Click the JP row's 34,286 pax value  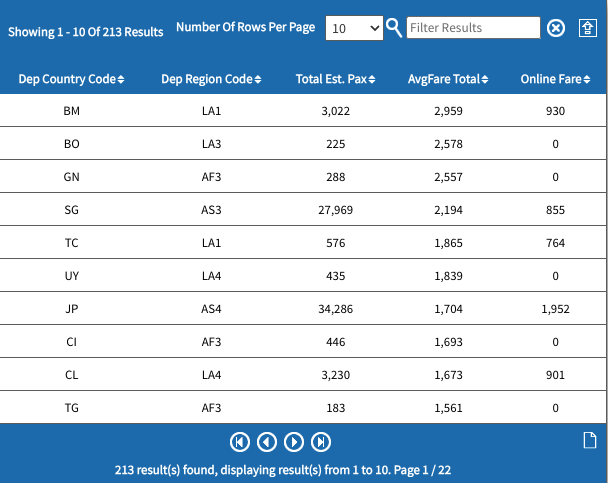[x=335, y=309]
